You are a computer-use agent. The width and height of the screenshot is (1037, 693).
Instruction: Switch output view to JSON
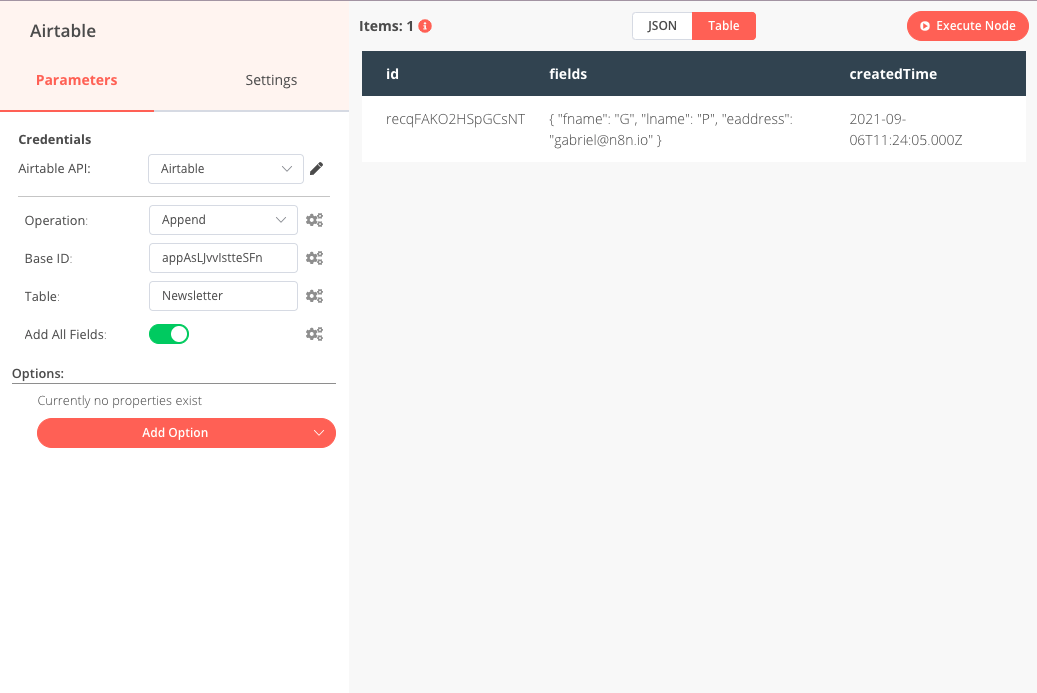click(662, 25)
